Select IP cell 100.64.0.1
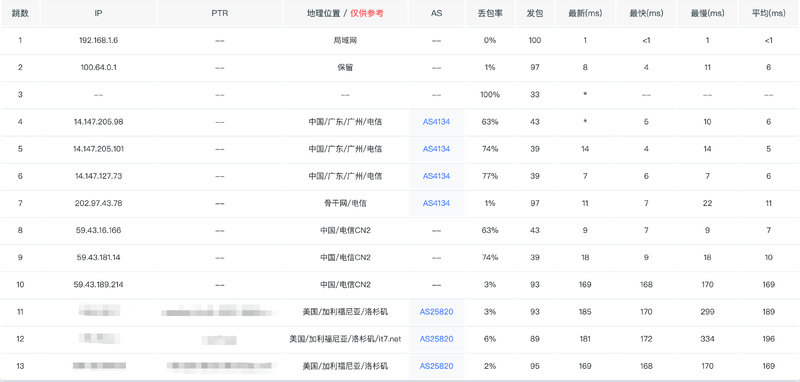This screenshot has height=382, width=800. click(98, 67)
